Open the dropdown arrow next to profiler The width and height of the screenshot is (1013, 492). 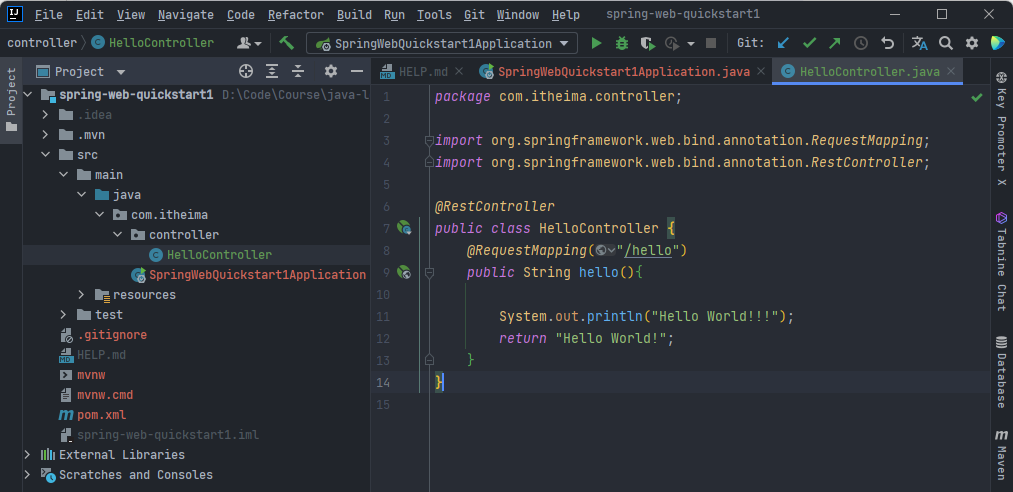pyautogui.click(x=691, y=43)
